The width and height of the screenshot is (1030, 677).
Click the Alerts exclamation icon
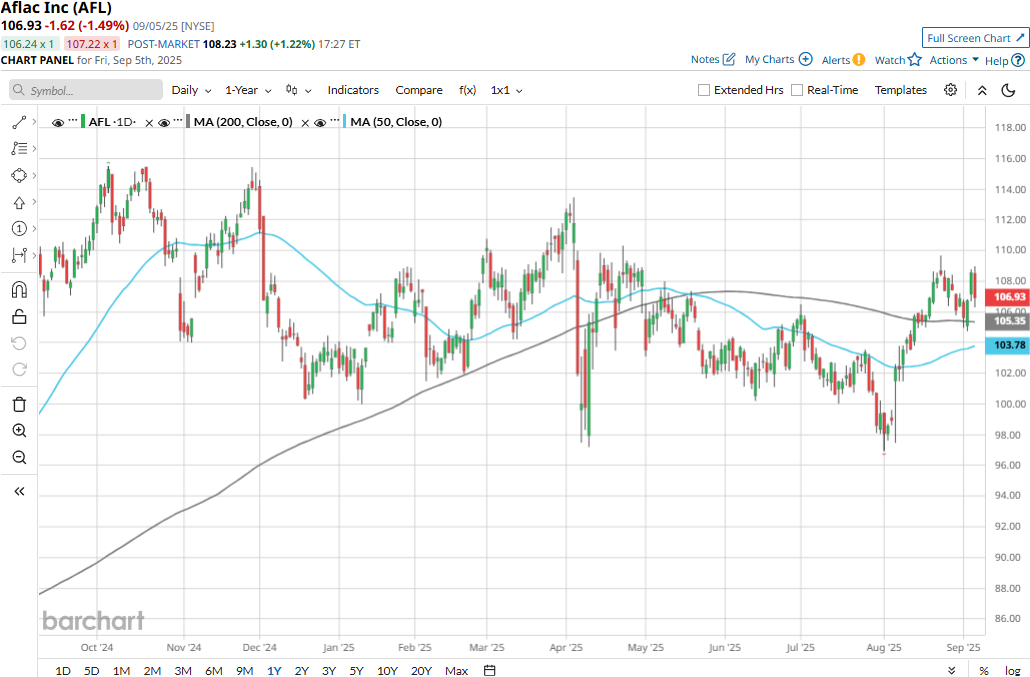click(859, 60)
